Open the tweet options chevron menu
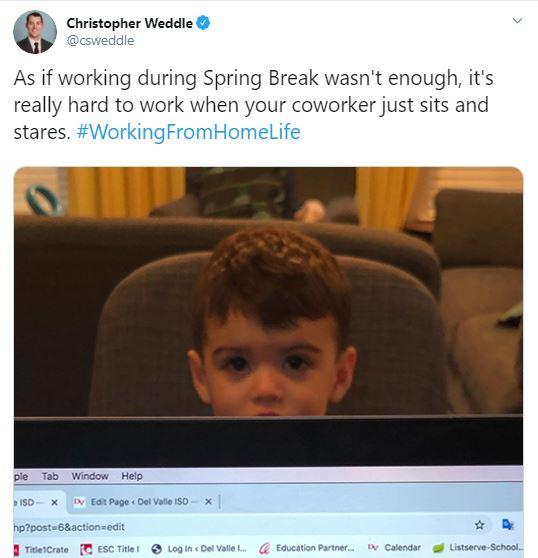 (517, 21)
